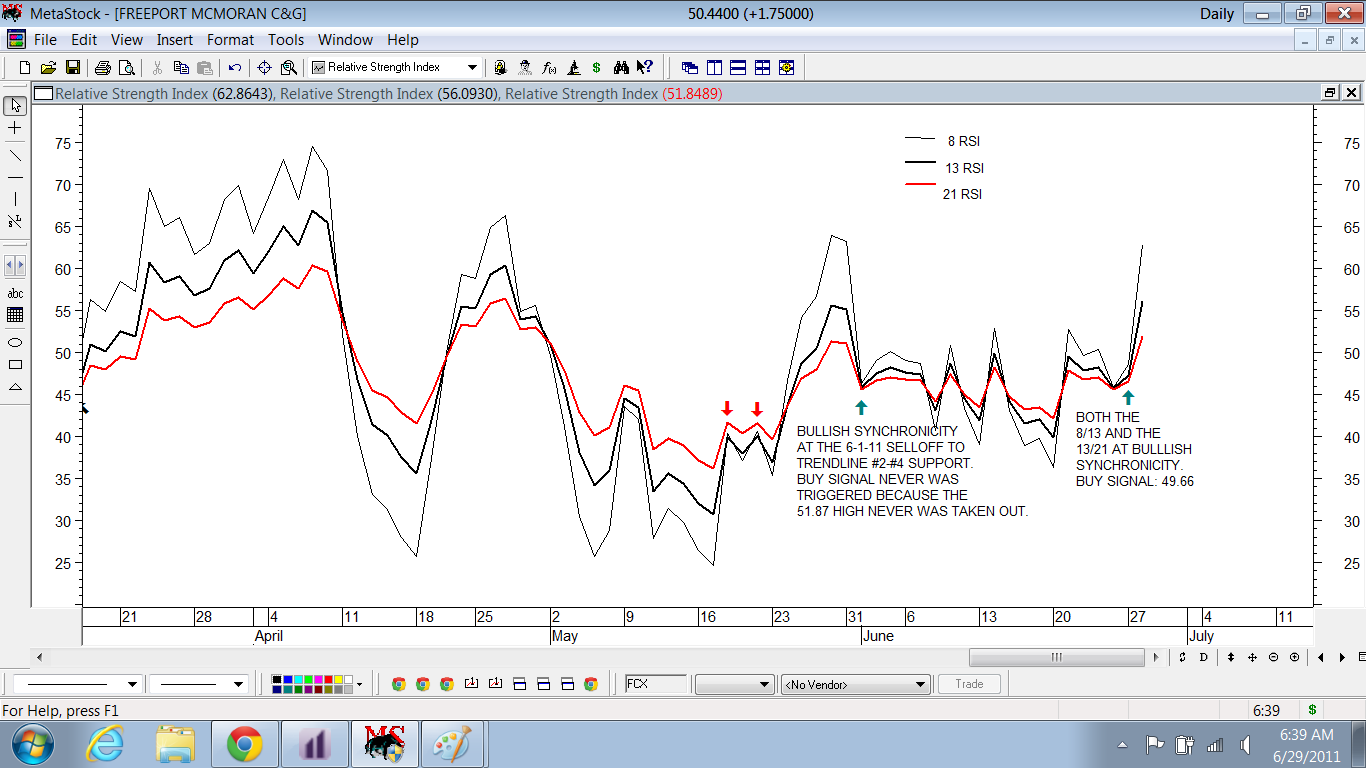Viewport: 1366px width, 768px height.
Task: Click the Cut scissors icon
Action: tap(157, 68)
